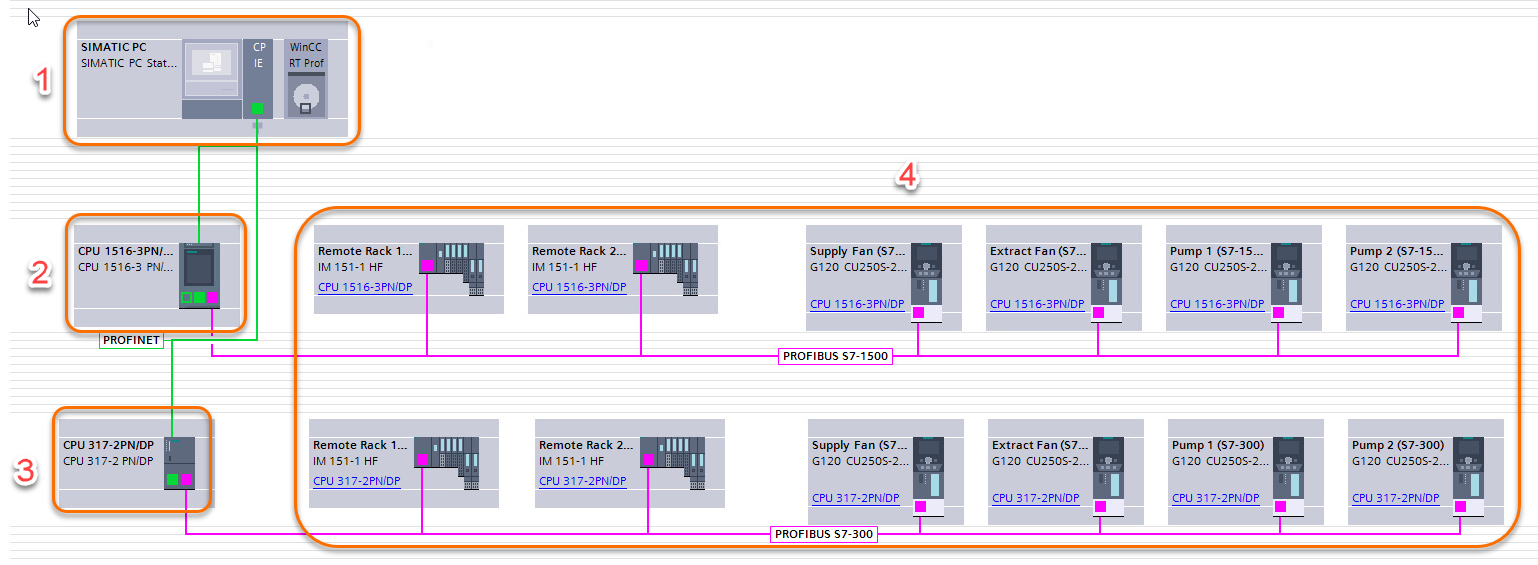Viewport: 1538px width, 565px height.
Task: Open CPU 1516-3PN/DP link under Remote Rack 2
Action: [x=578, y=287]
